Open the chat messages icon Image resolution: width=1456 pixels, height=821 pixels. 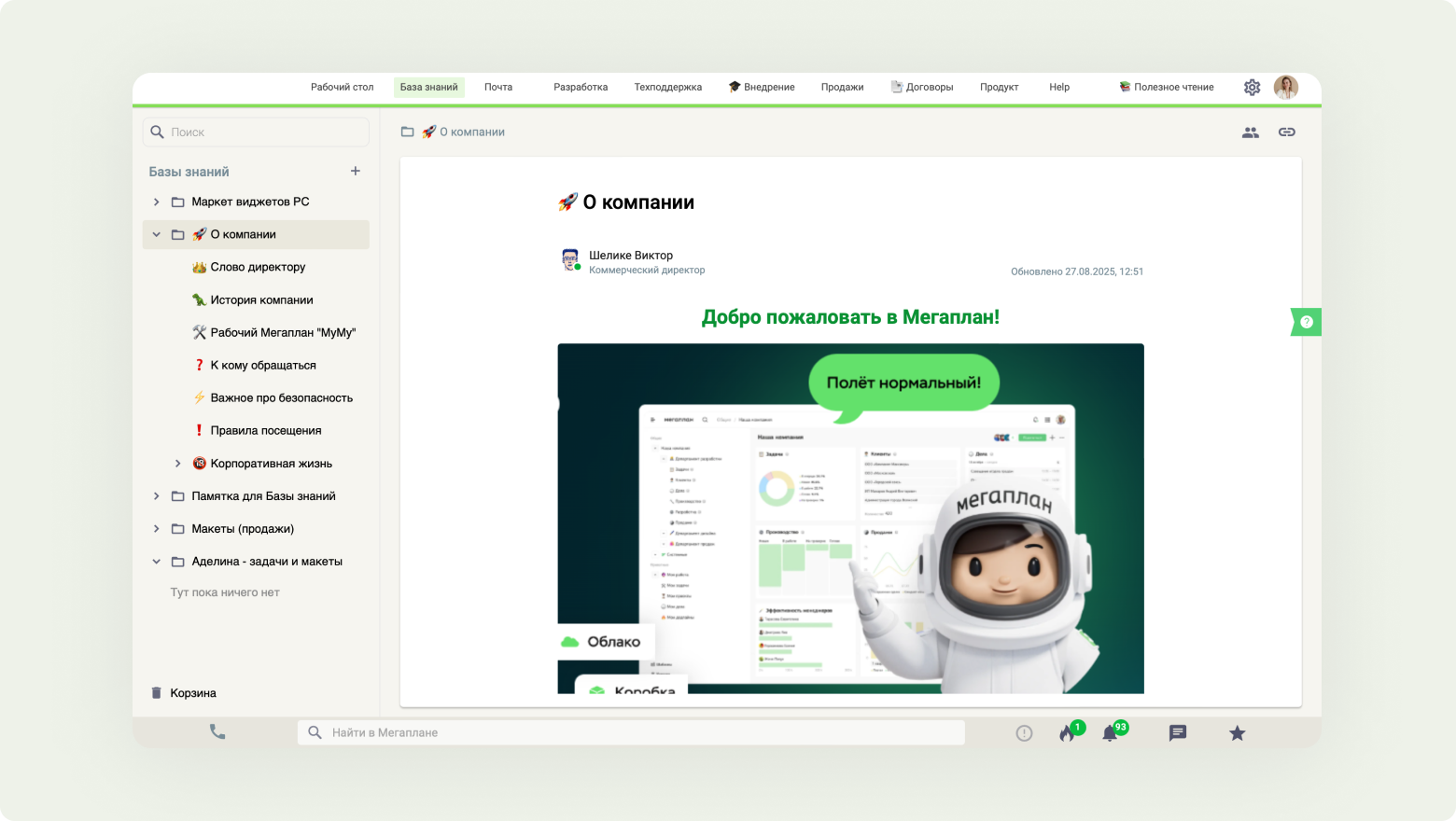click(x=1178, y=733)
